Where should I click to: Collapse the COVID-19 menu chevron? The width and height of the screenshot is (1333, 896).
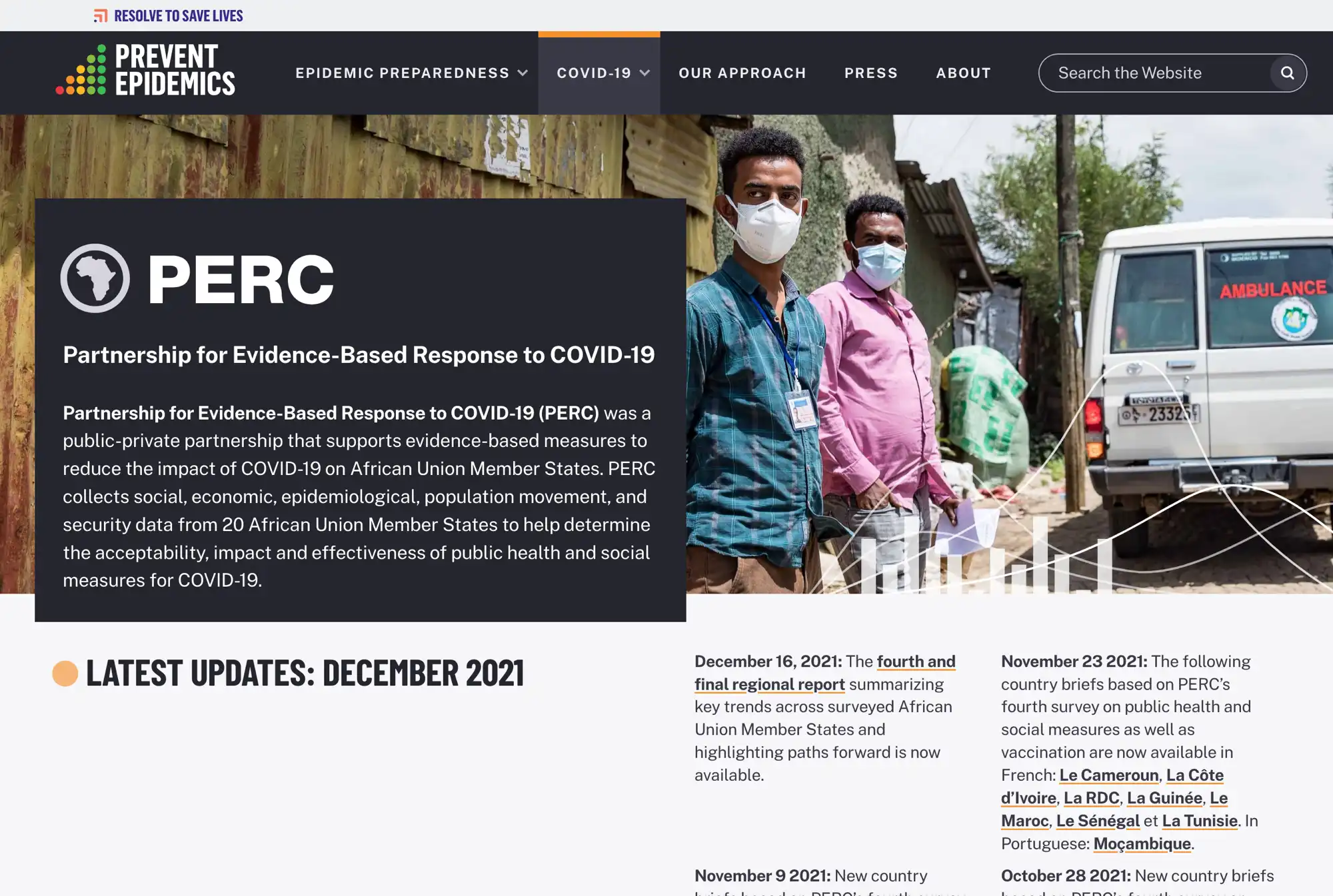point(644,74)
